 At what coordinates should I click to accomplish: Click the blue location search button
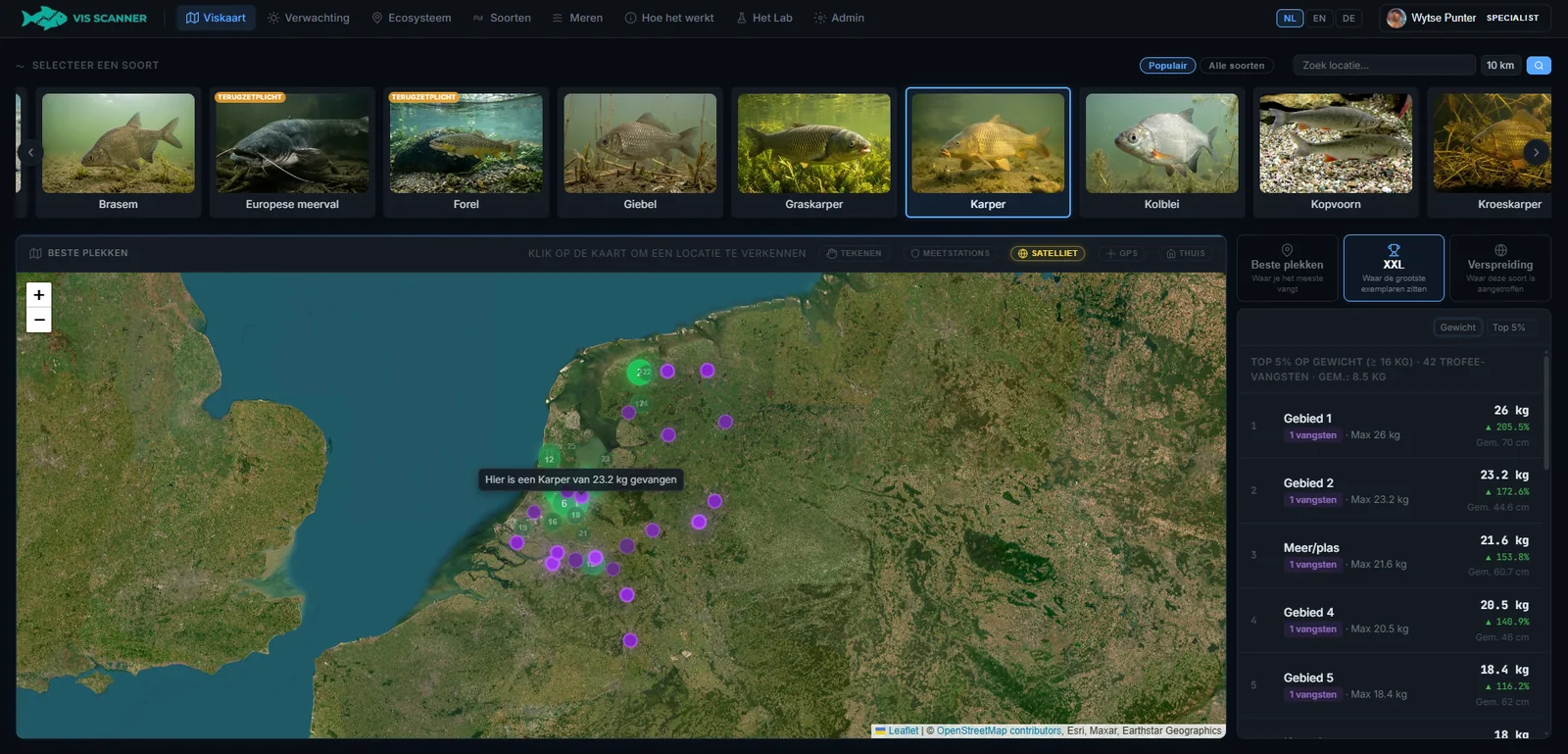[1539, 66]
